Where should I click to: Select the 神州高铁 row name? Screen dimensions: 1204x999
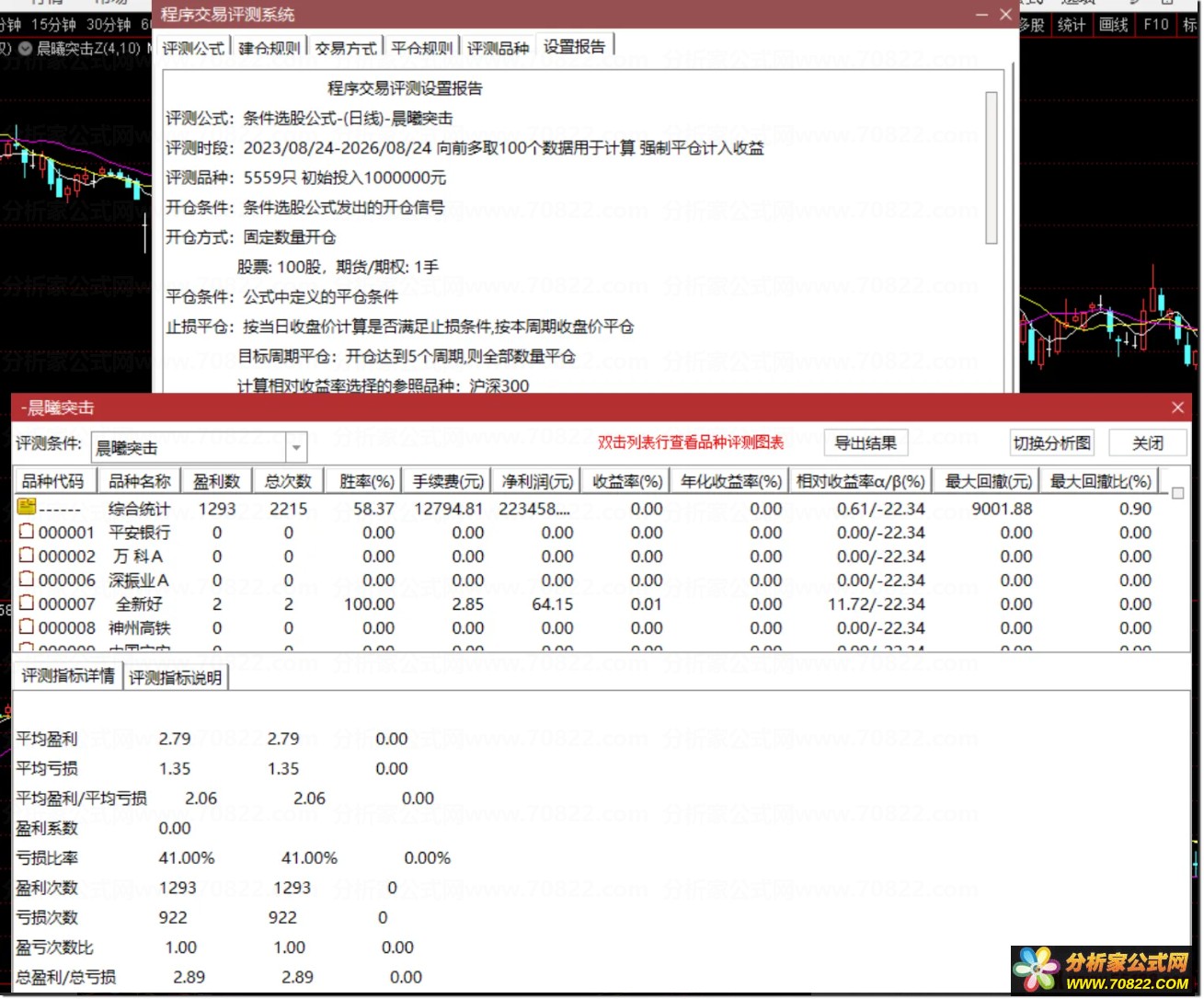click(x=139, y=628)
